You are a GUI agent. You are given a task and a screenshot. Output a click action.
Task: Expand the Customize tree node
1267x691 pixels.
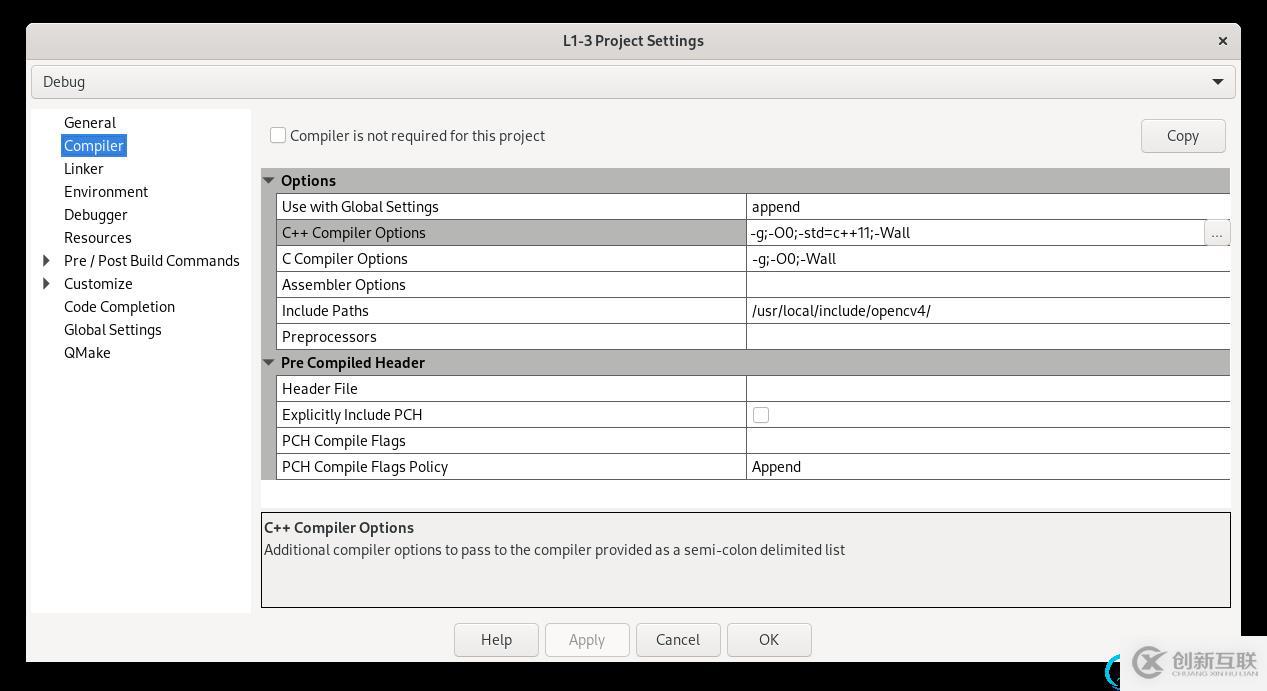(46, 284)
